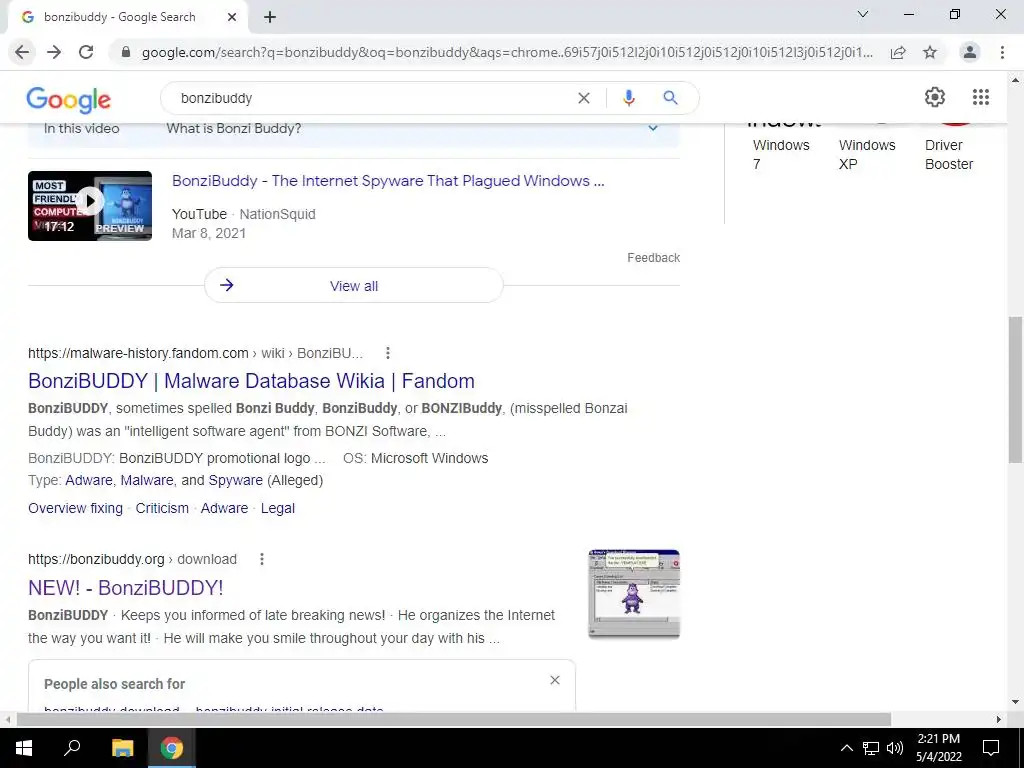Open the Spyware type link
Image resolution: width=1024 pixels, height=768 pixels.
click(235, 480)
